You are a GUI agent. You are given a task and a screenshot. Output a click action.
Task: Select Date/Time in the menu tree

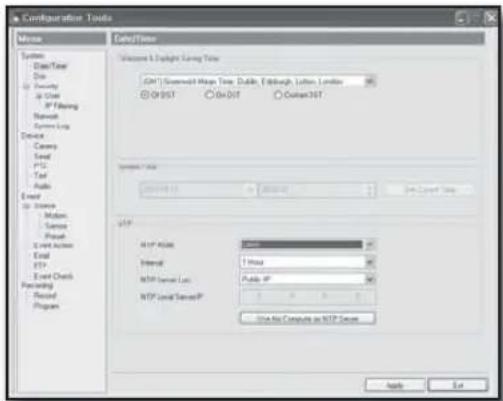click(x=50, y=66)
